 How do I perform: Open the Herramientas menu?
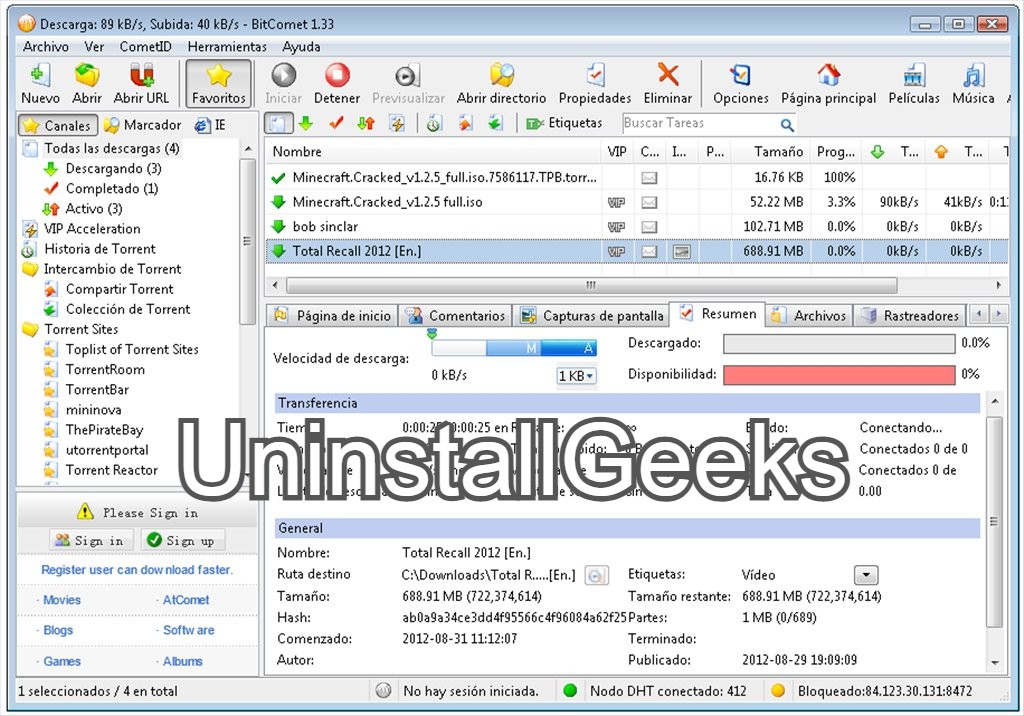pyautogui.click(x=227, y=46)
